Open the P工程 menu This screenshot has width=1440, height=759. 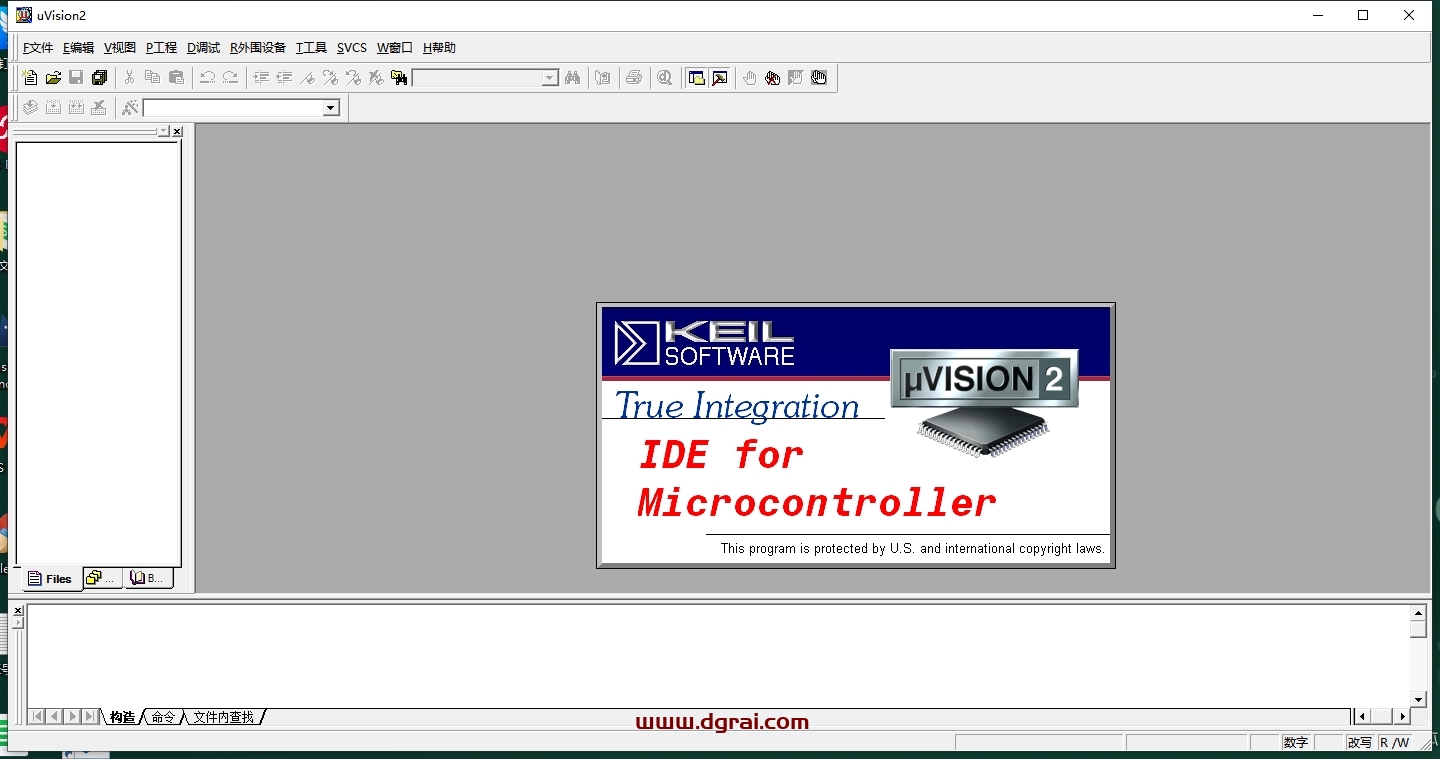click(x=161, y=48)
